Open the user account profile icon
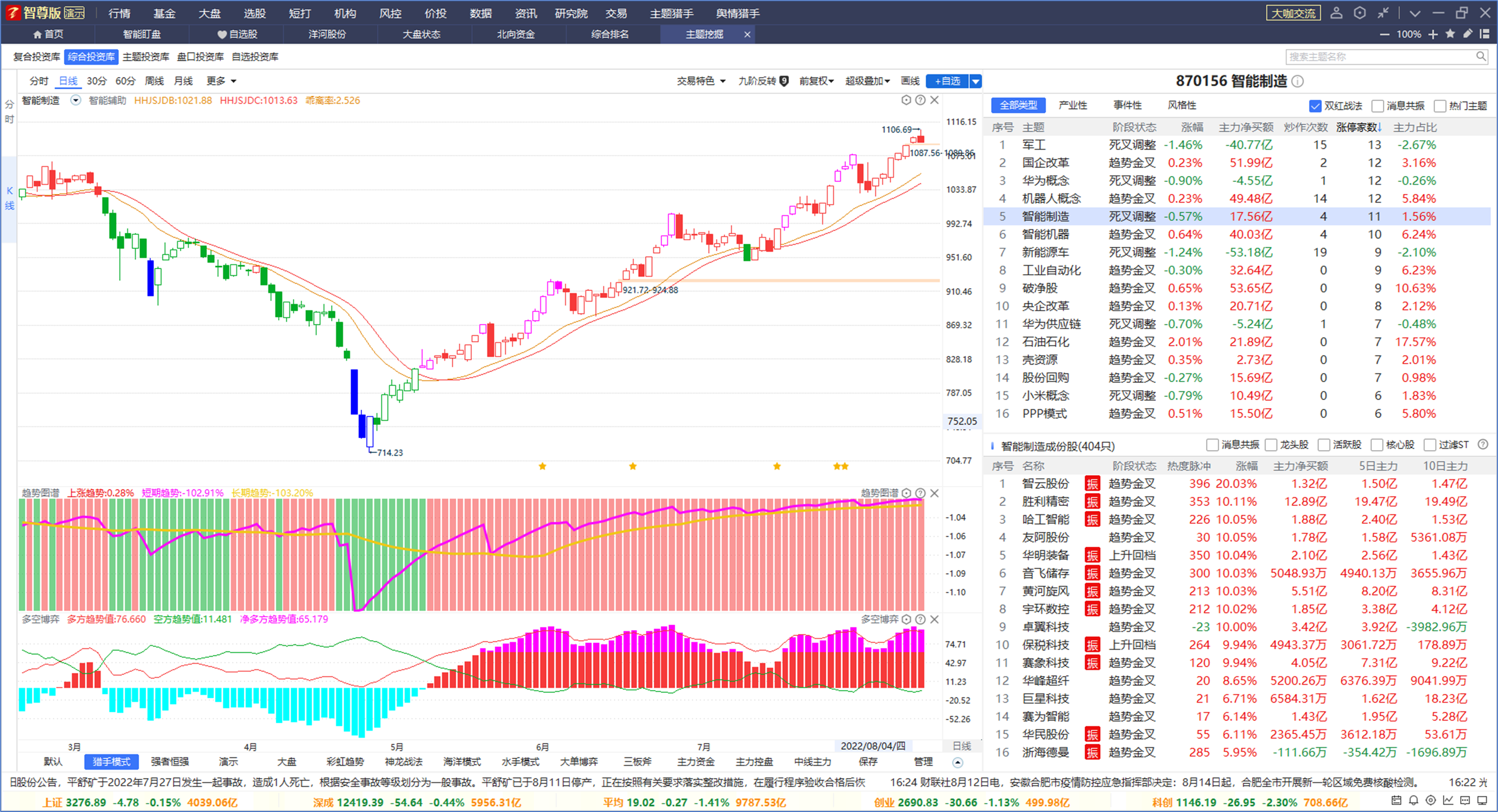1498x812 pixels. point(1336,13)
